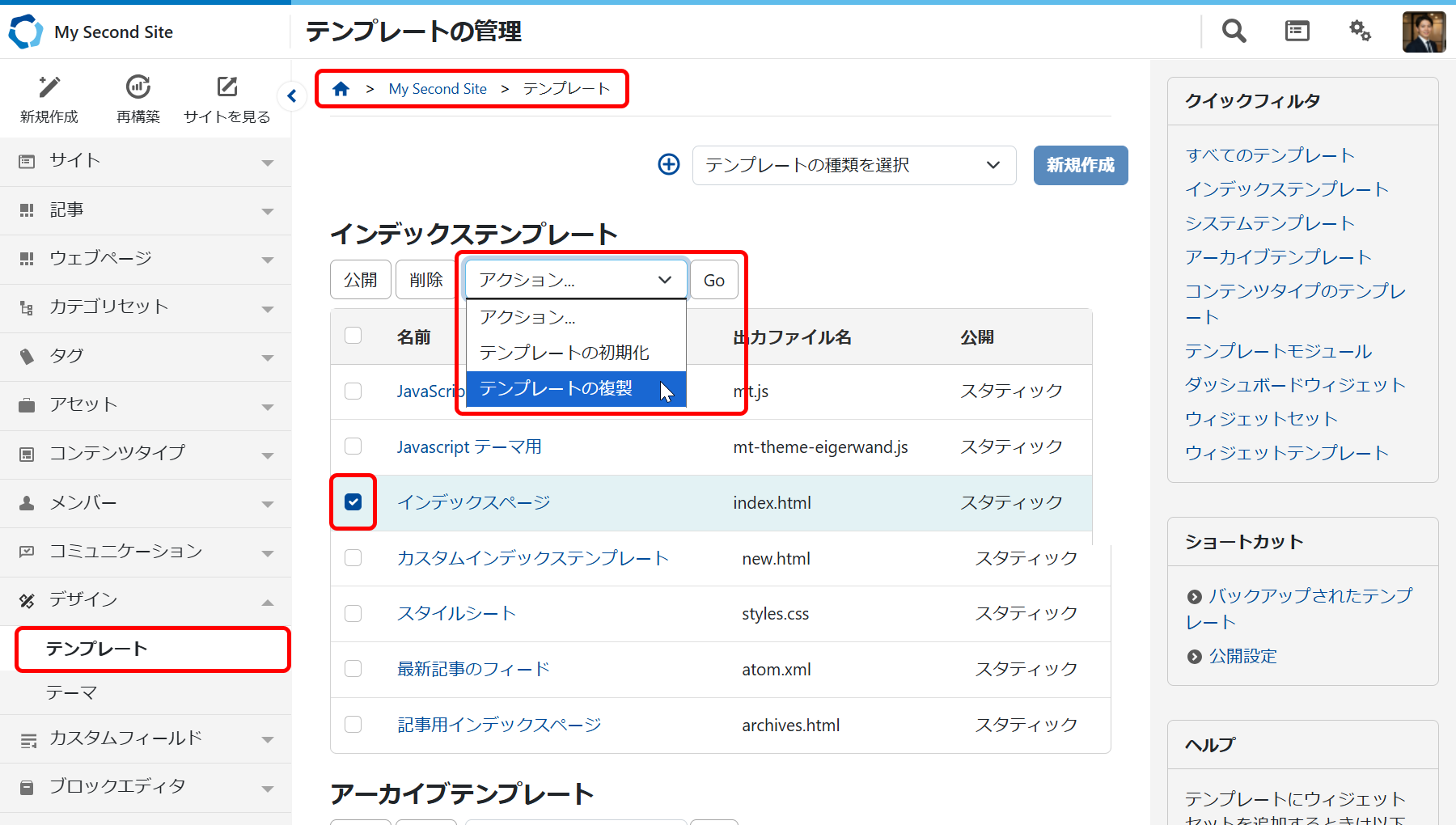Choose テンプレートの初期化 option
The image size is (1456, 825).
point(565,353)
